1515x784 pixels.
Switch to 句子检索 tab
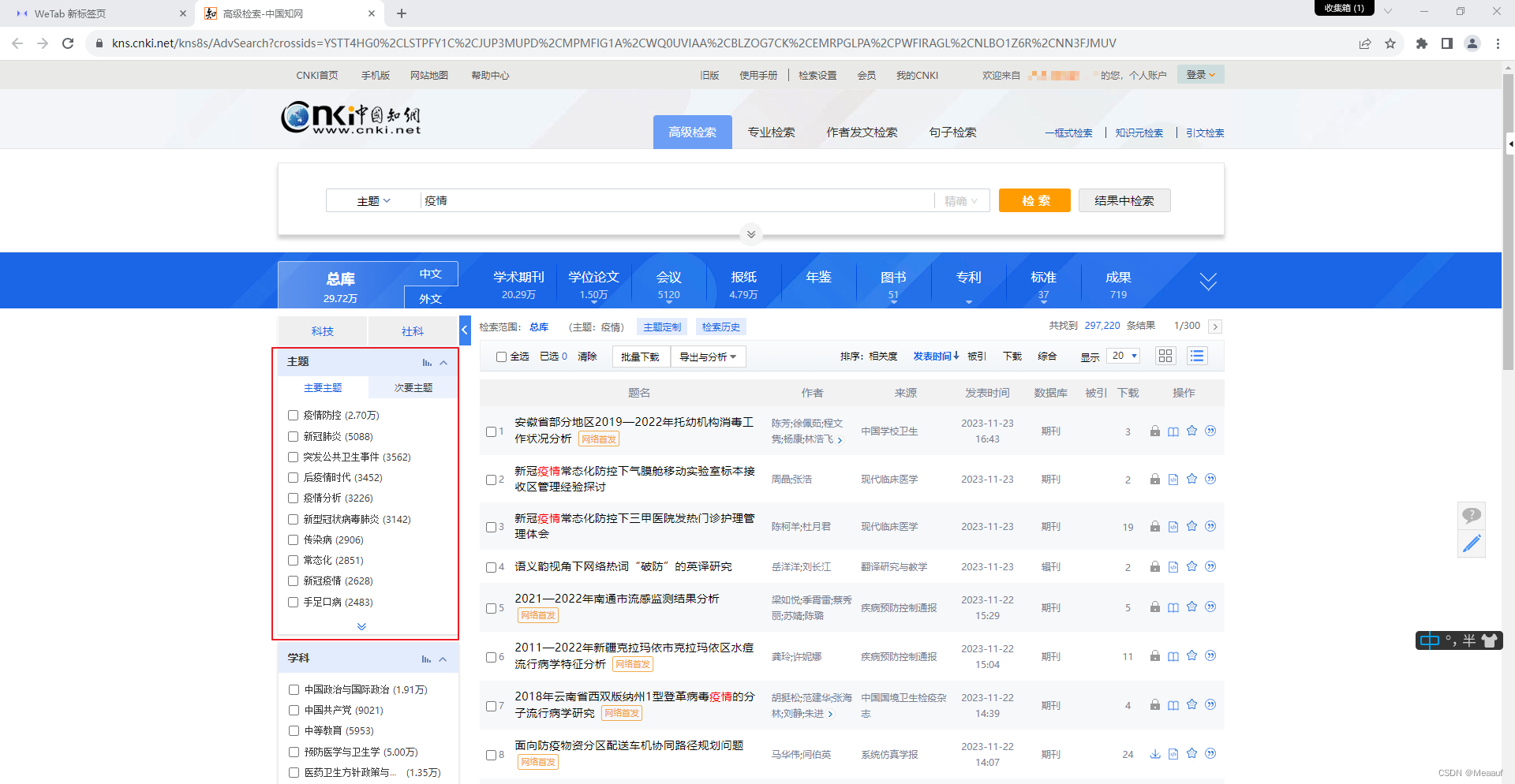pyautogui.click(x=952, y=133)
